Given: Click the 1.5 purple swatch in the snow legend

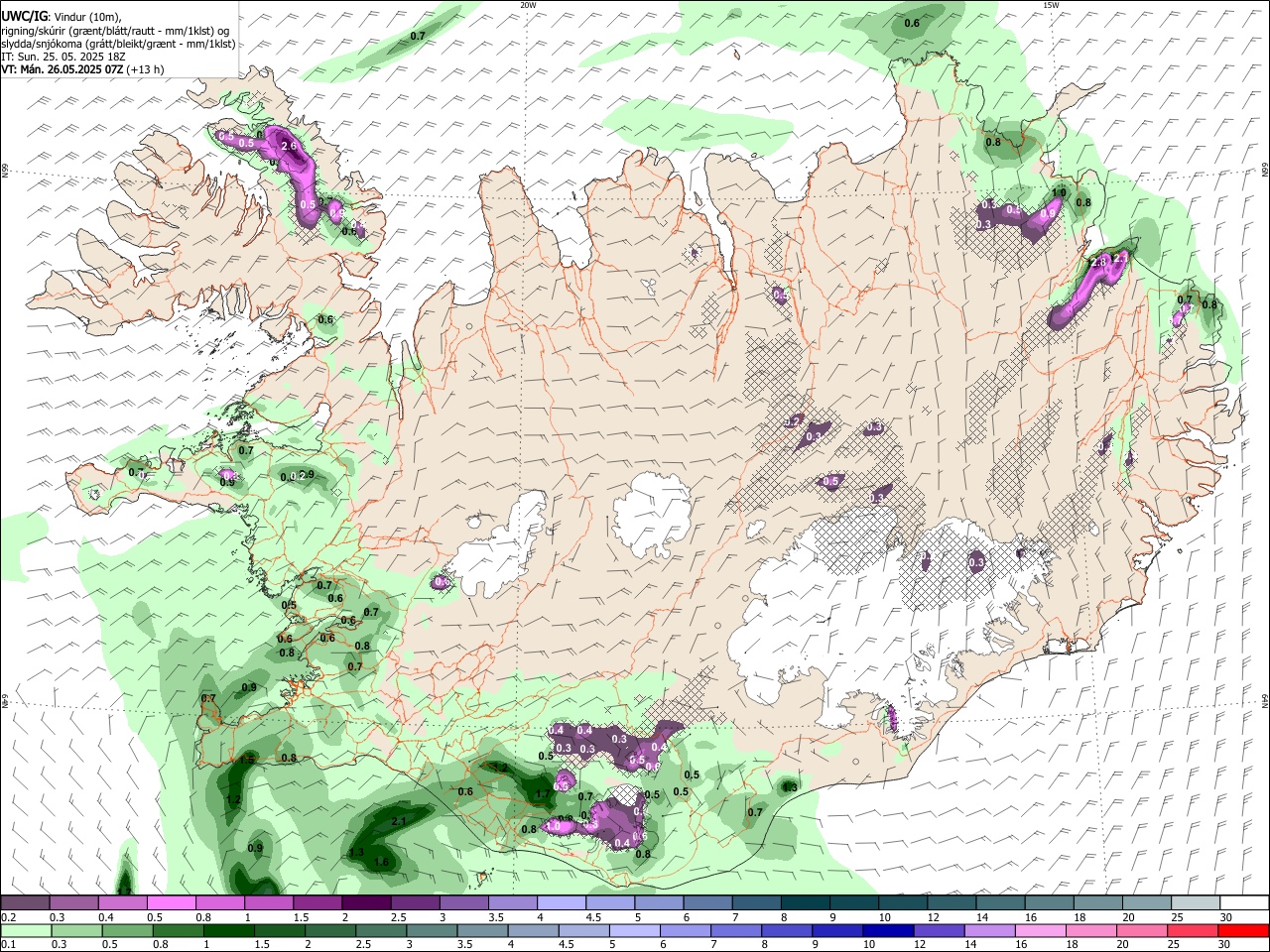Looking at the screenshot, I should pos(317,902).
